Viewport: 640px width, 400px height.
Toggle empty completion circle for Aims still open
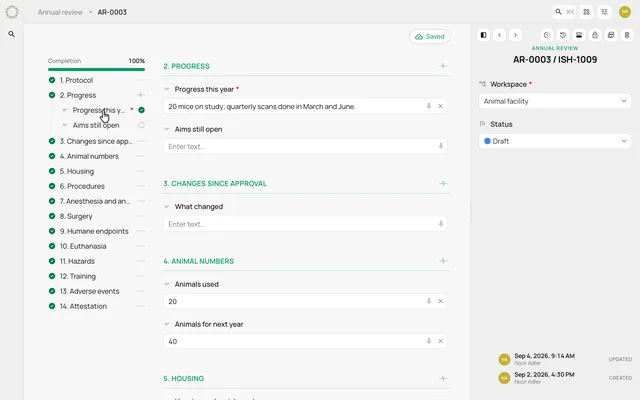(141, 125)
